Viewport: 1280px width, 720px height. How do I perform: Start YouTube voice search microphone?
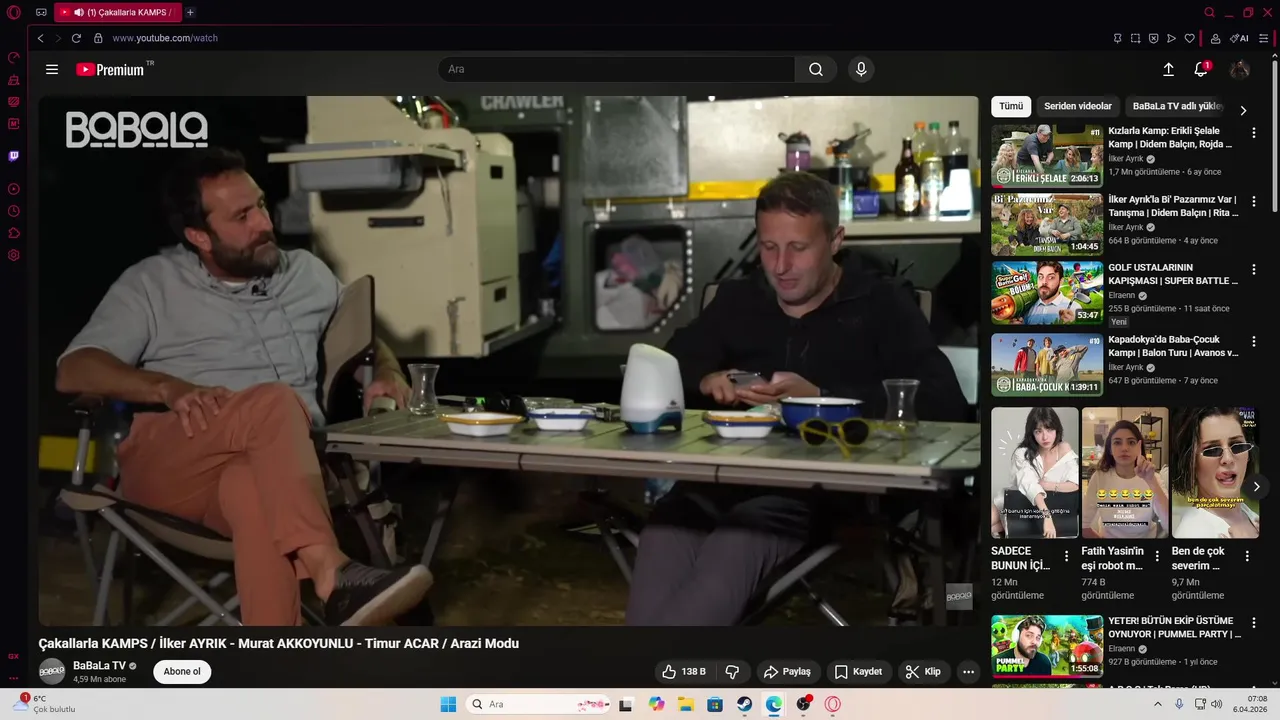861,69
